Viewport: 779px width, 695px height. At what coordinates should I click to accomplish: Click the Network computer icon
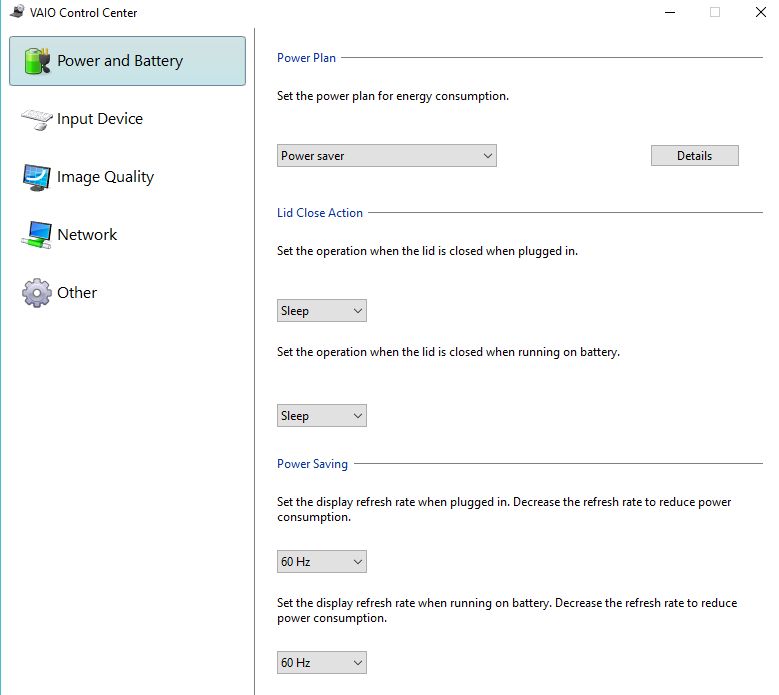tap(36, 235)
